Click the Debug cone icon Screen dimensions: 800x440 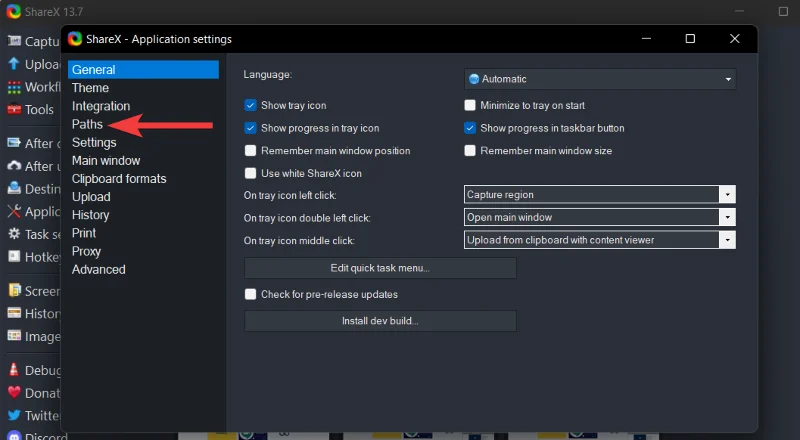(14, 370)
